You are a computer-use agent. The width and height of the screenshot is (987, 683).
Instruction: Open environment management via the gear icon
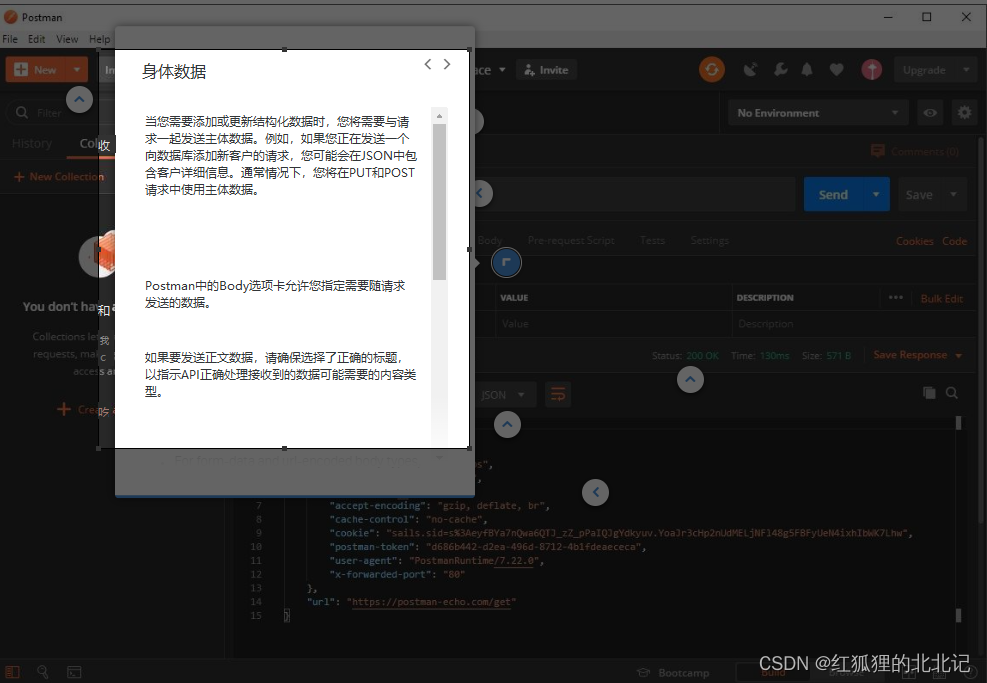tap(963, 112)
